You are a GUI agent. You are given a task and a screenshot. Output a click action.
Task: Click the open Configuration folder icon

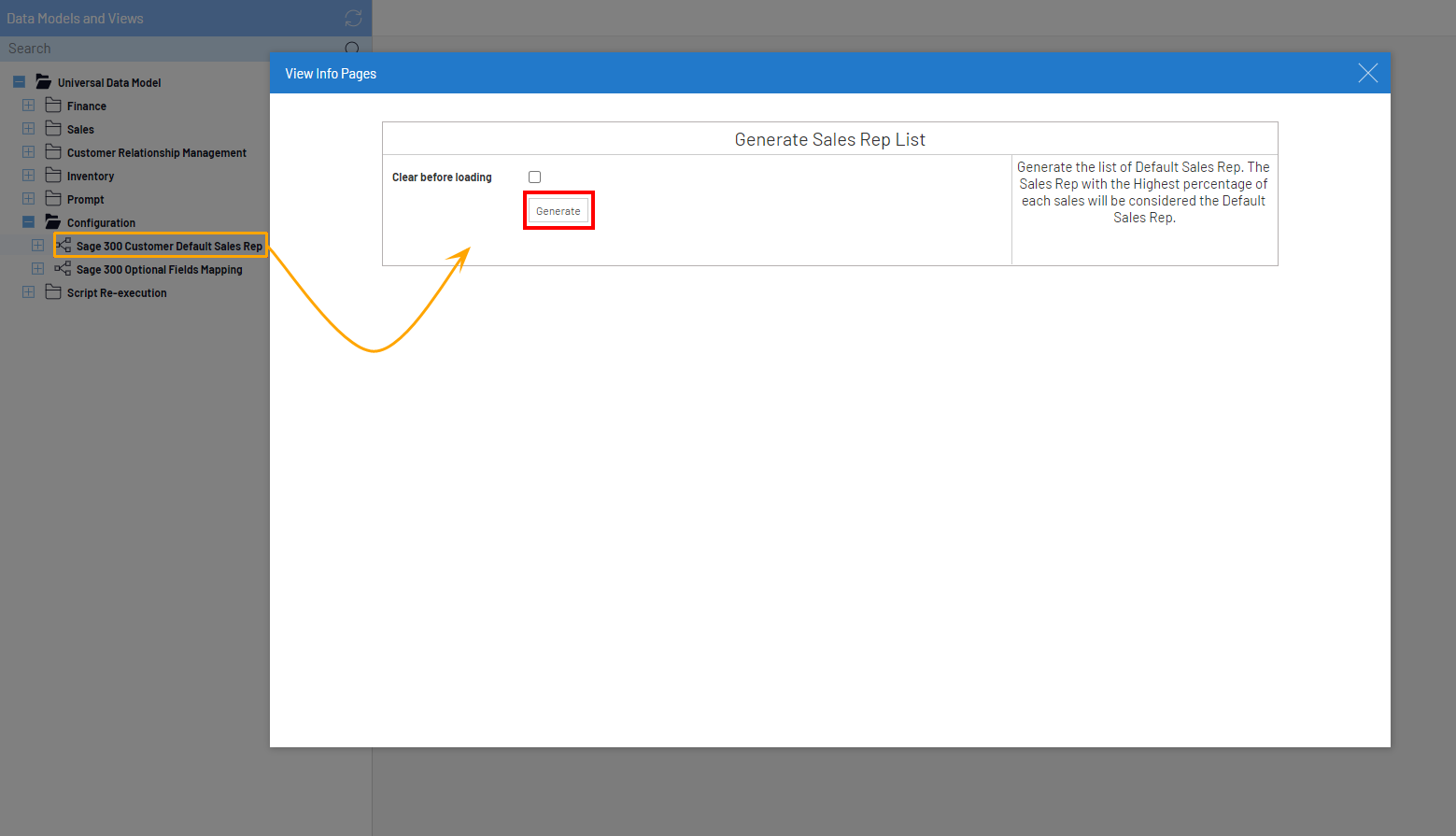point(53,222)
